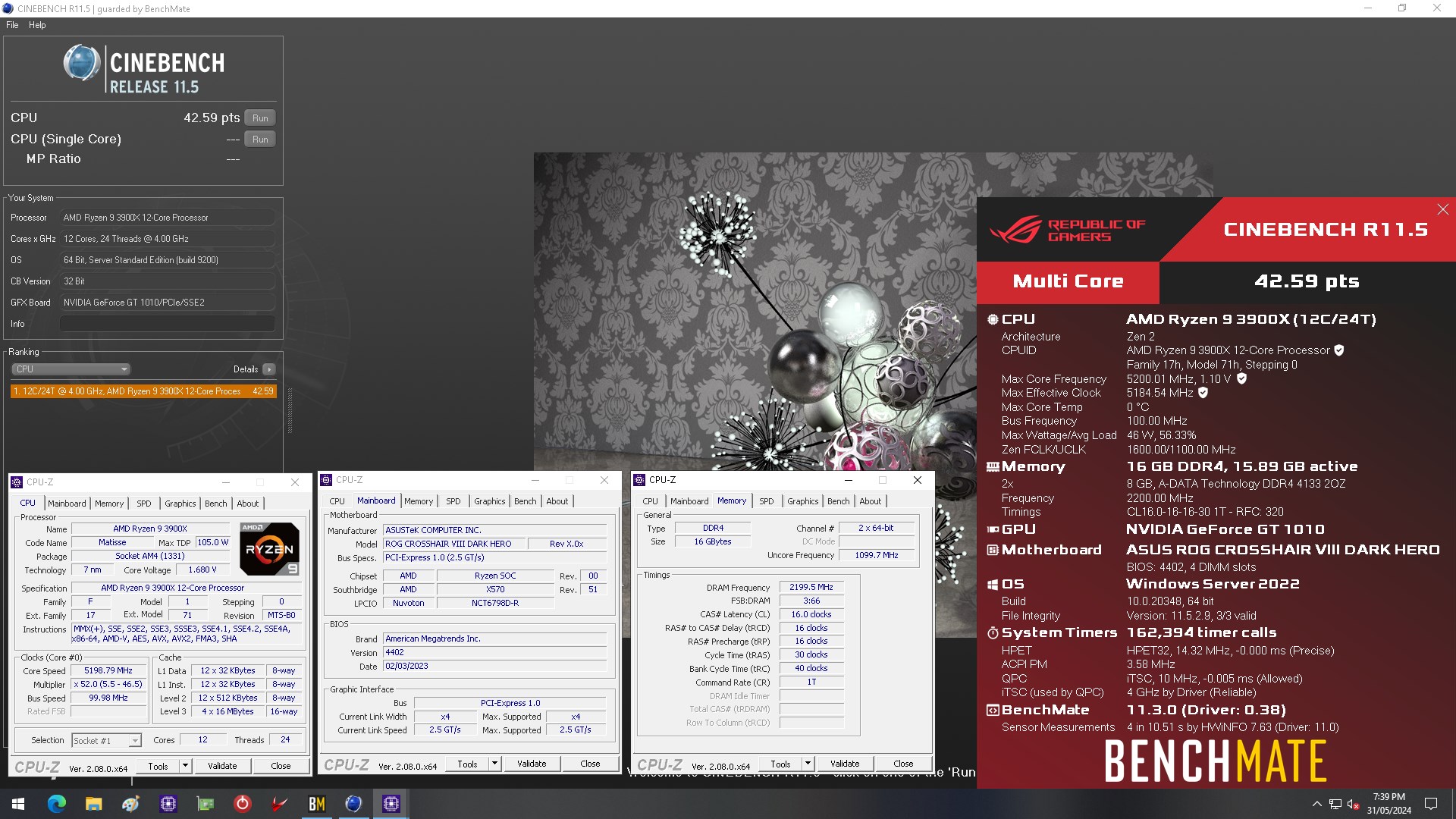Switch to Cinebench via globe taskbar icon
1456x819 pixels.
coord(353,804)
